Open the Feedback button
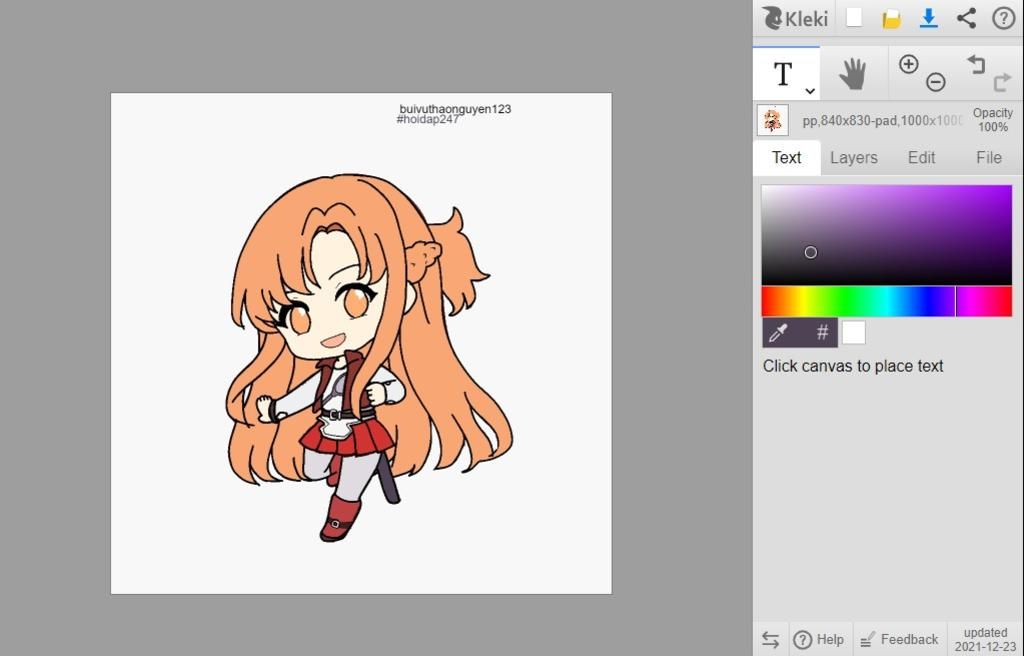The height and width of the screenshot is (656, 1024). tap(900, 640)
